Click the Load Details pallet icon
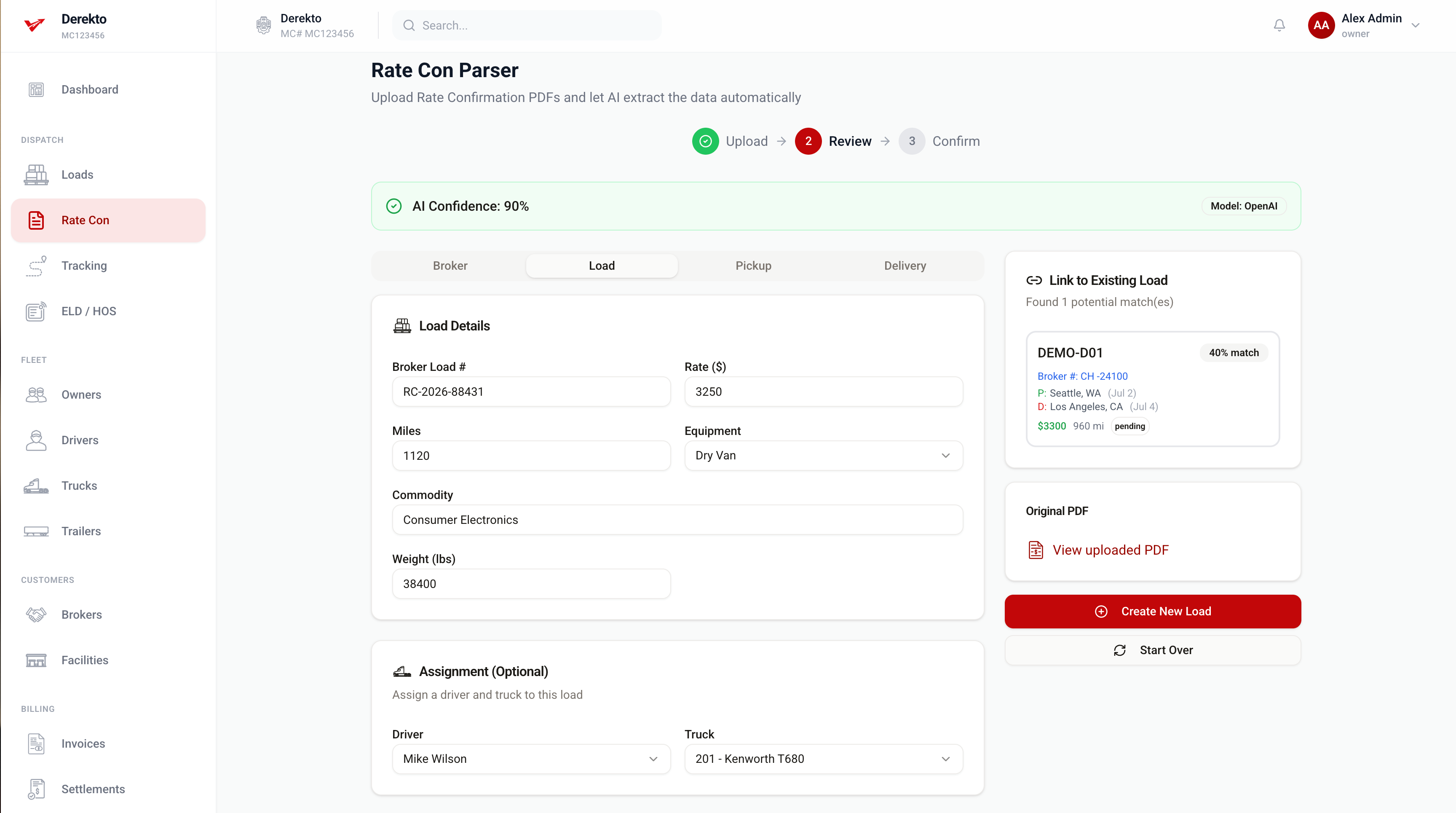Viewport: 1456px width, 813px height. coord(402,326)
